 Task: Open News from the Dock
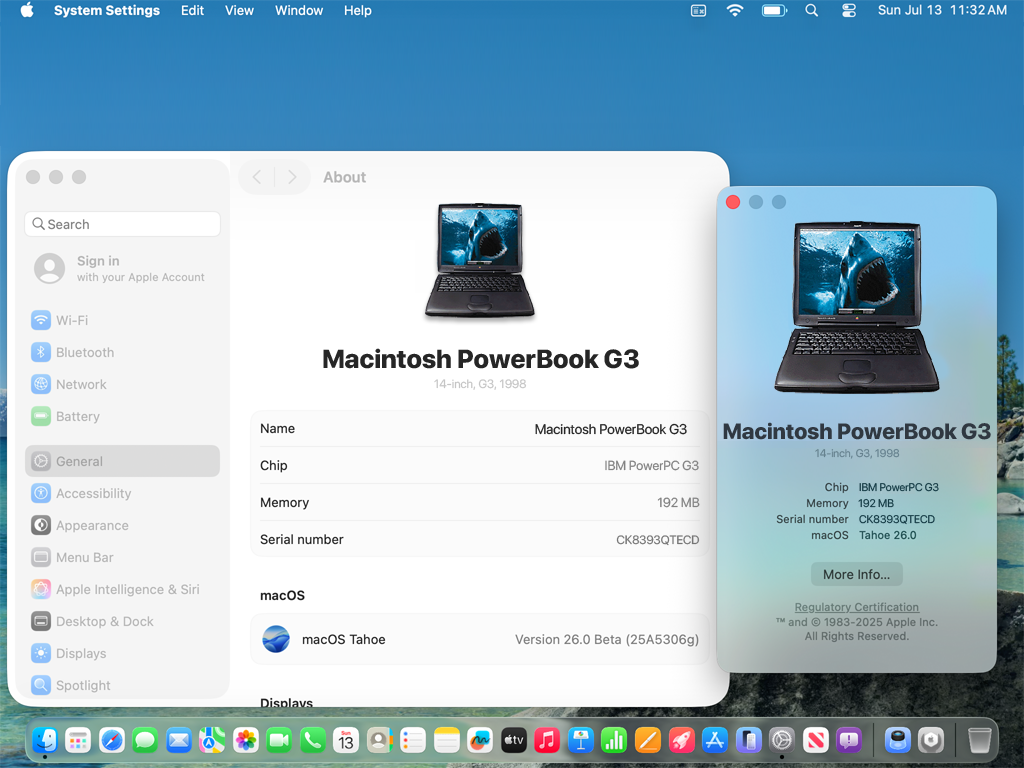(x=815, y=740)
